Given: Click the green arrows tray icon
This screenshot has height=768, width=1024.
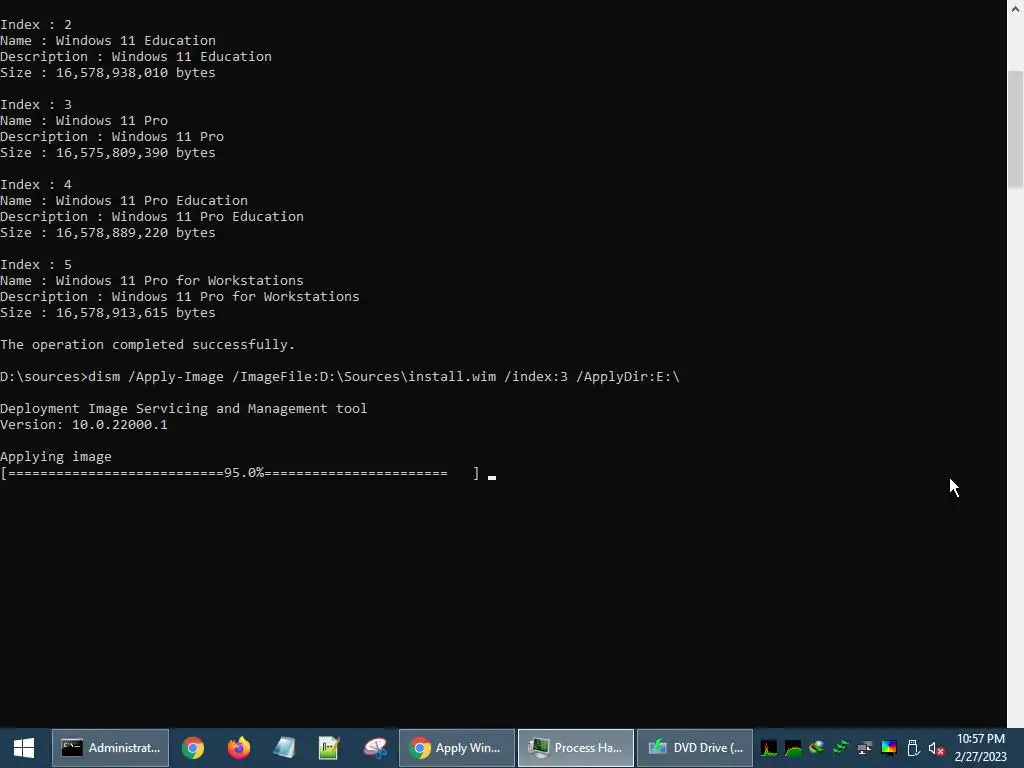Looking at the screenshot, I should tap(840, 748).
